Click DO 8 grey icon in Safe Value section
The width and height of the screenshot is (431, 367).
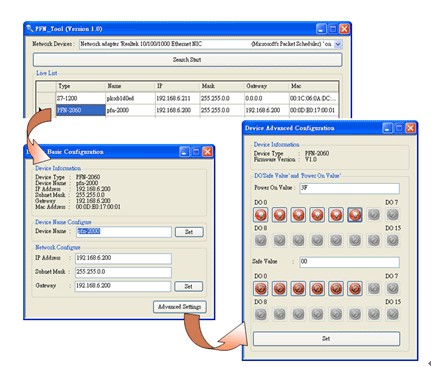coord(261,314)
